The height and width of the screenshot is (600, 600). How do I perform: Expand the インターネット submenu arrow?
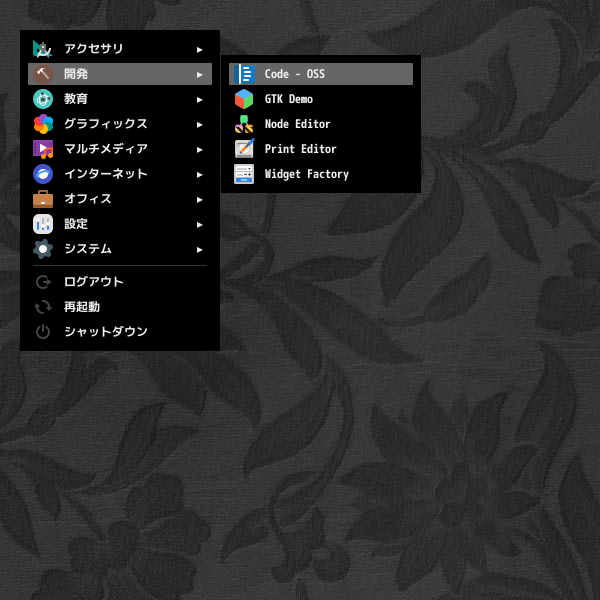click(x=199, y=175)
